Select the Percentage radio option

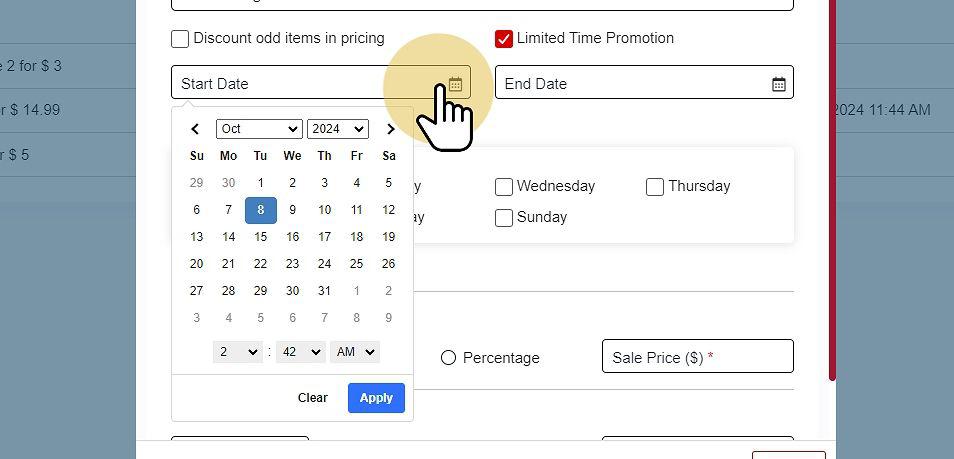tap(448, 358)
